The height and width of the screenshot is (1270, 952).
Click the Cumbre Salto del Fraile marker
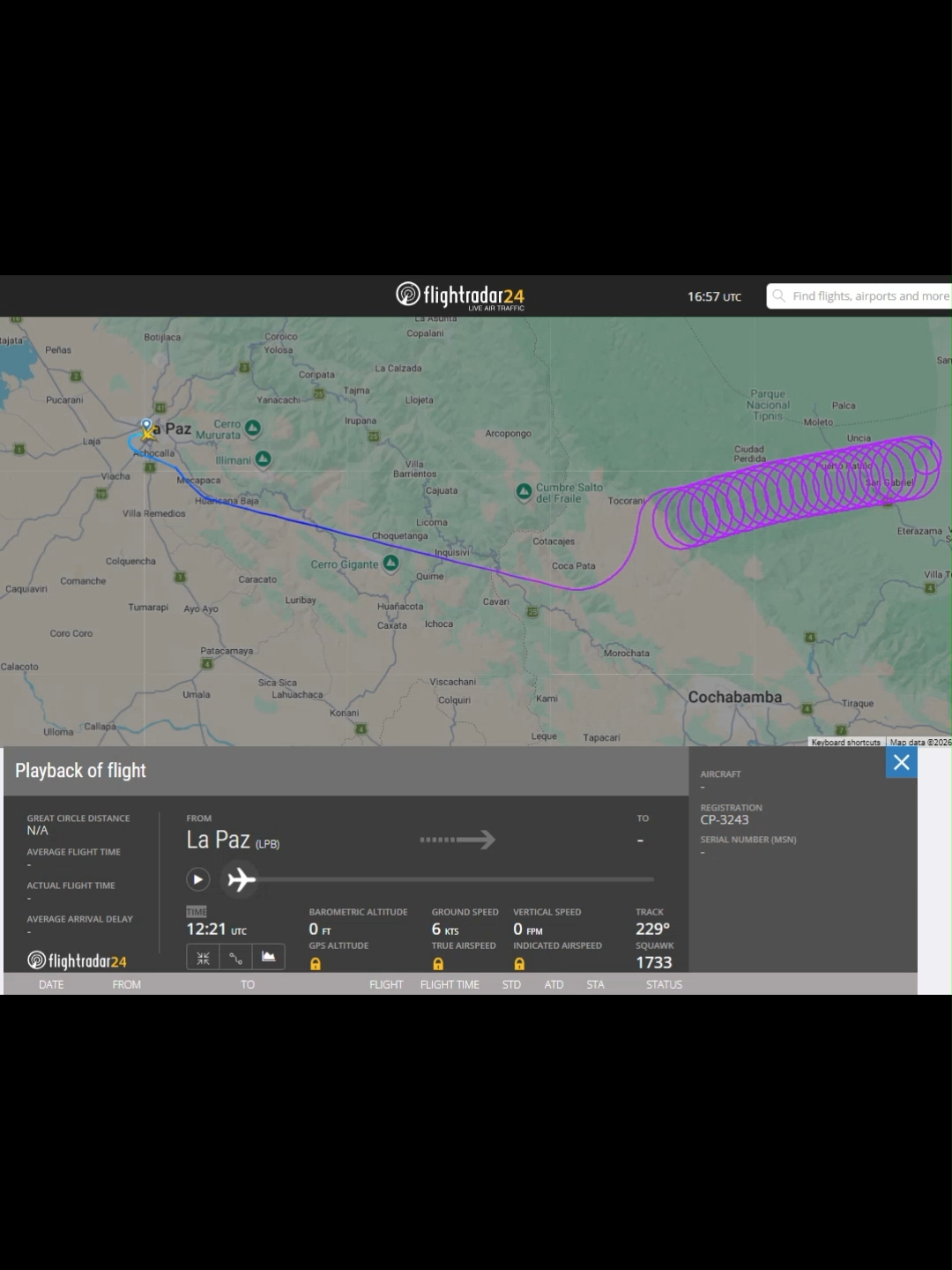tap(524, 490)
